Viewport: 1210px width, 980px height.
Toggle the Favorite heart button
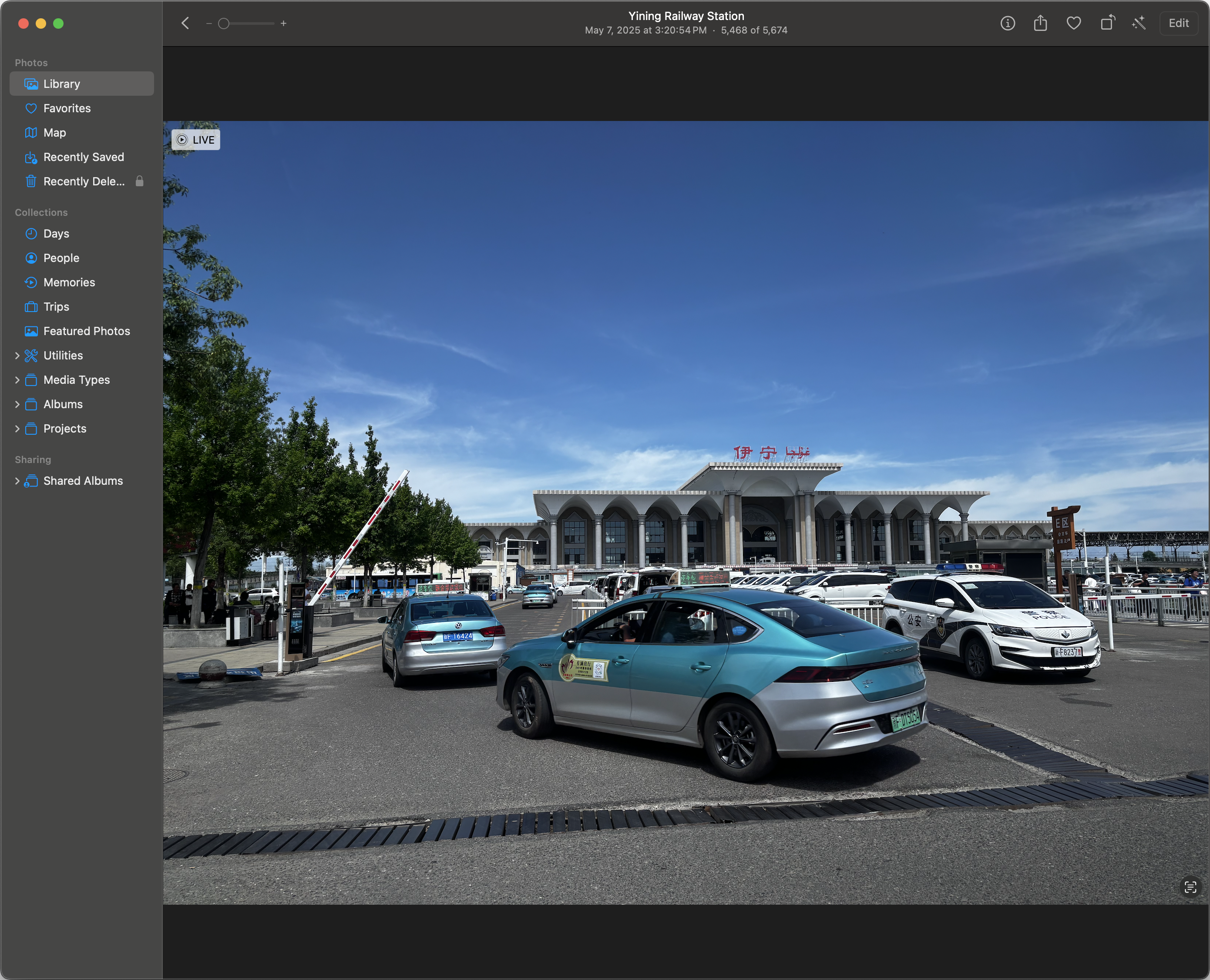pyautogui.click(x=1073, y=23)
